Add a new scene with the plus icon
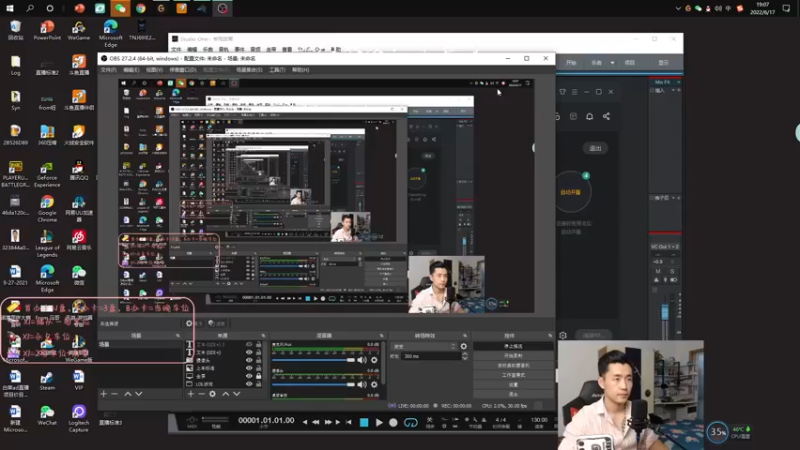The image size is (800, 450). pyautogui.click(x=104, y=394)
